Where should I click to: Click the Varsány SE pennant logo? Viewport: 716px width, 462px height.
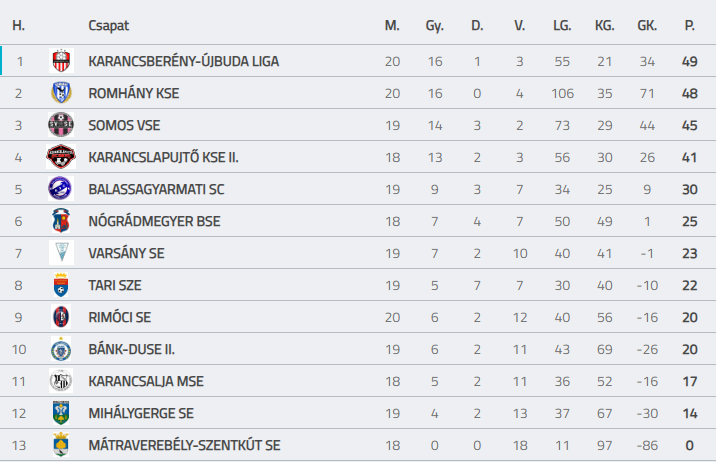click(x=61, y=252)
